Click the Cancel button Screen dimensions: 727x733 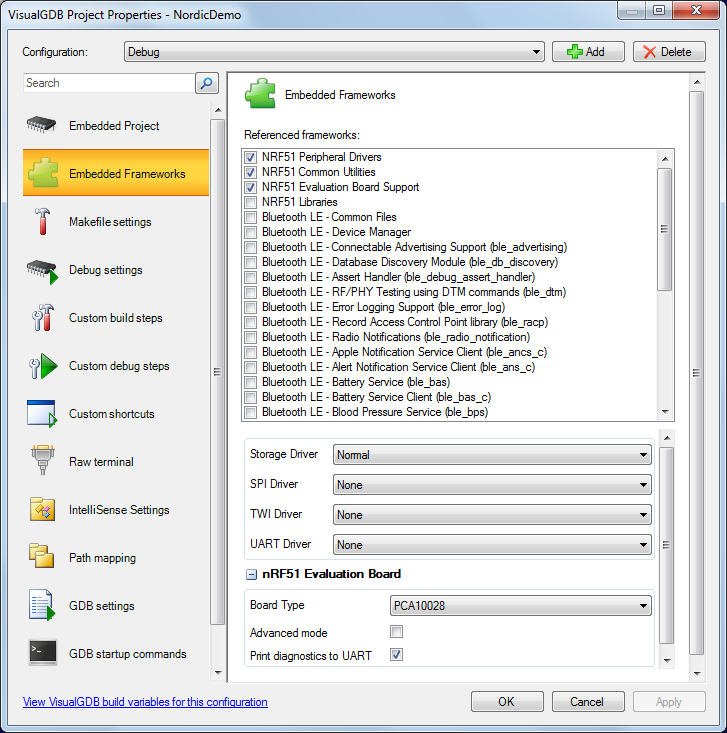588,701
